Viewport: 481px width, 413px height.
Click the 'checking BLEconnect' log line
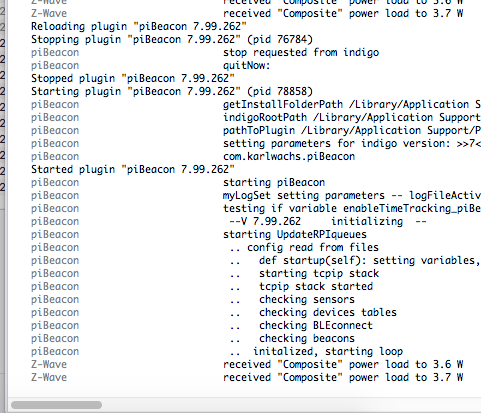(316, 325)
